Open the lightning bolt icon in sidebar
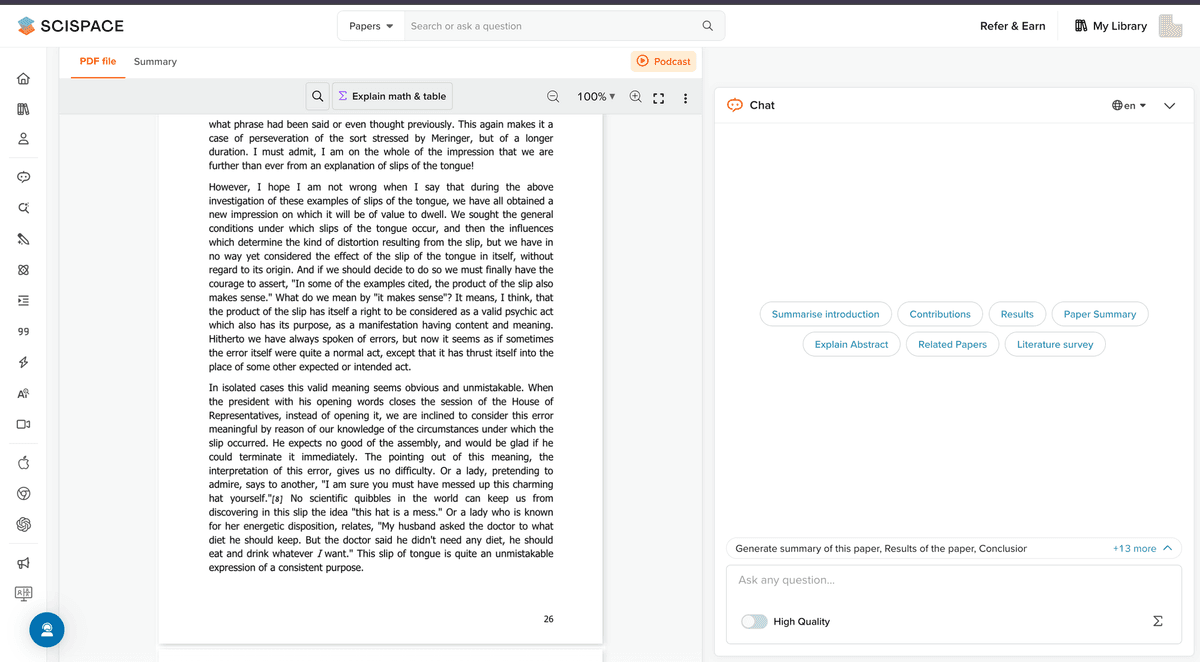 [x=23, y=362]
